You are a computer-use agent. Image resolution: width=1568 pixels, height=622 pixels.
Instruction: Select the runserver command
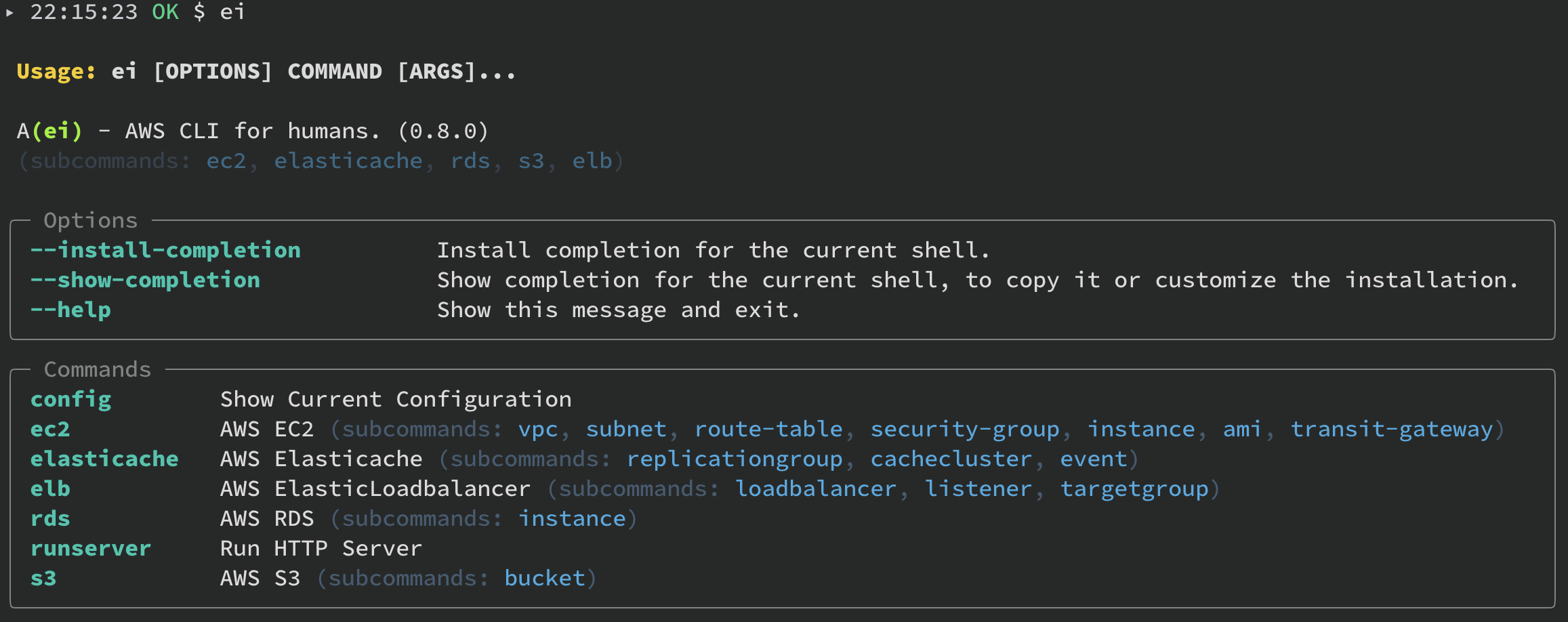91,548
